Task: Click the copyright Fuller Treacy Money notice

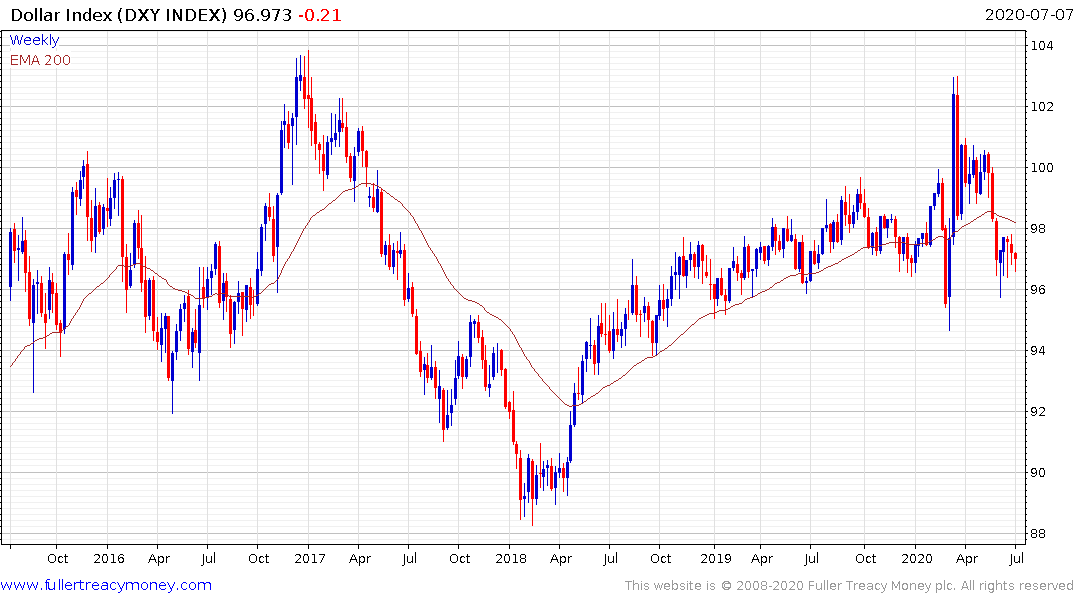Action: point(849,586)
